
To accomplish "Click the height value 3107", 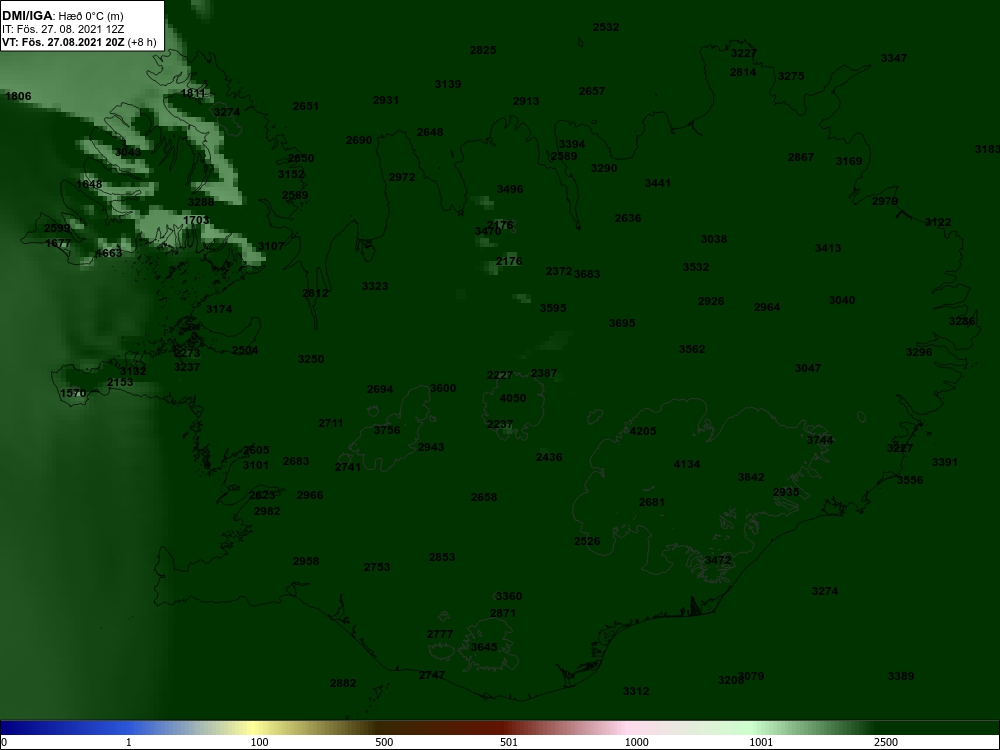I will (270, 246).
